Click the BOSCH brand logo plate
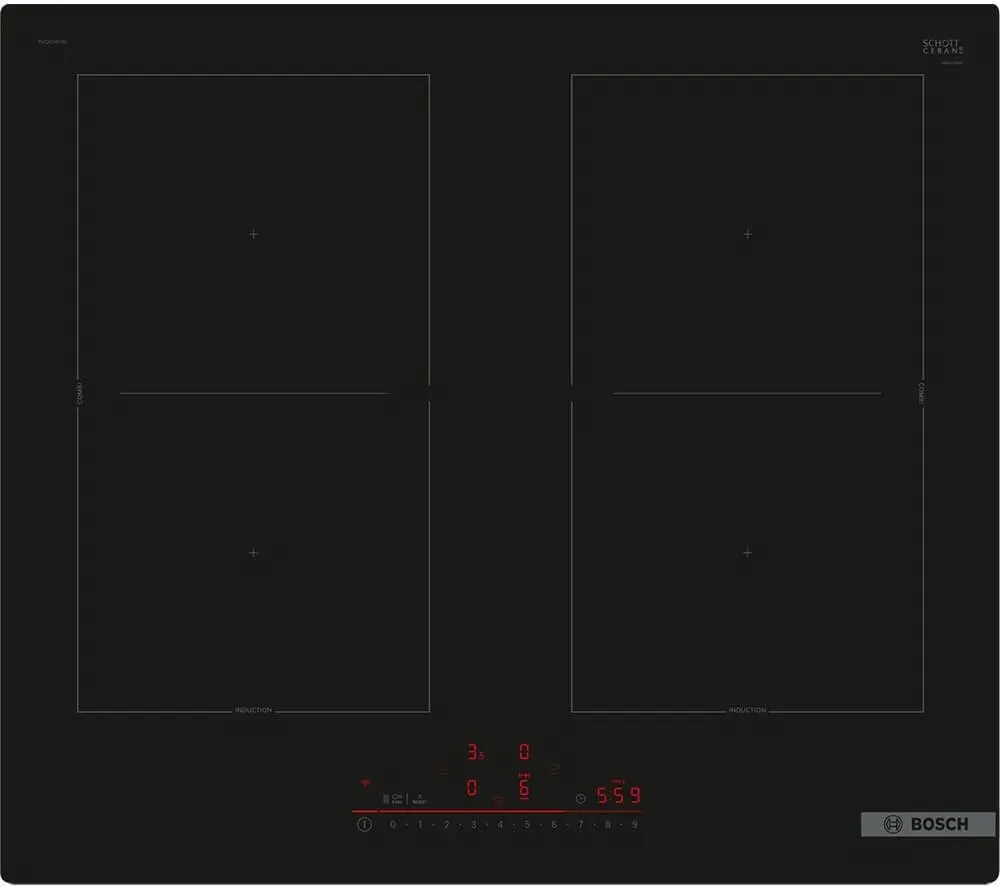1000x887 pixels. coord(928,824)
